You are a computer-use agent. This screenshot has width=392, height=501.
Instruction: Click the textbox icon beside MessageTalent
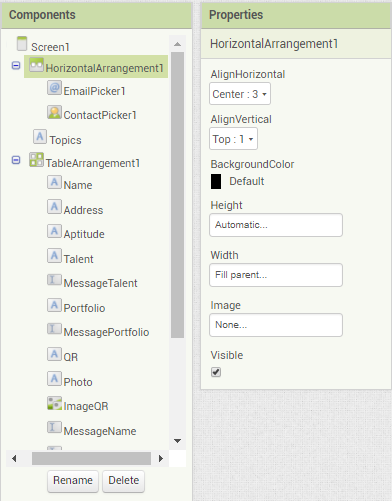click(54, 280)
